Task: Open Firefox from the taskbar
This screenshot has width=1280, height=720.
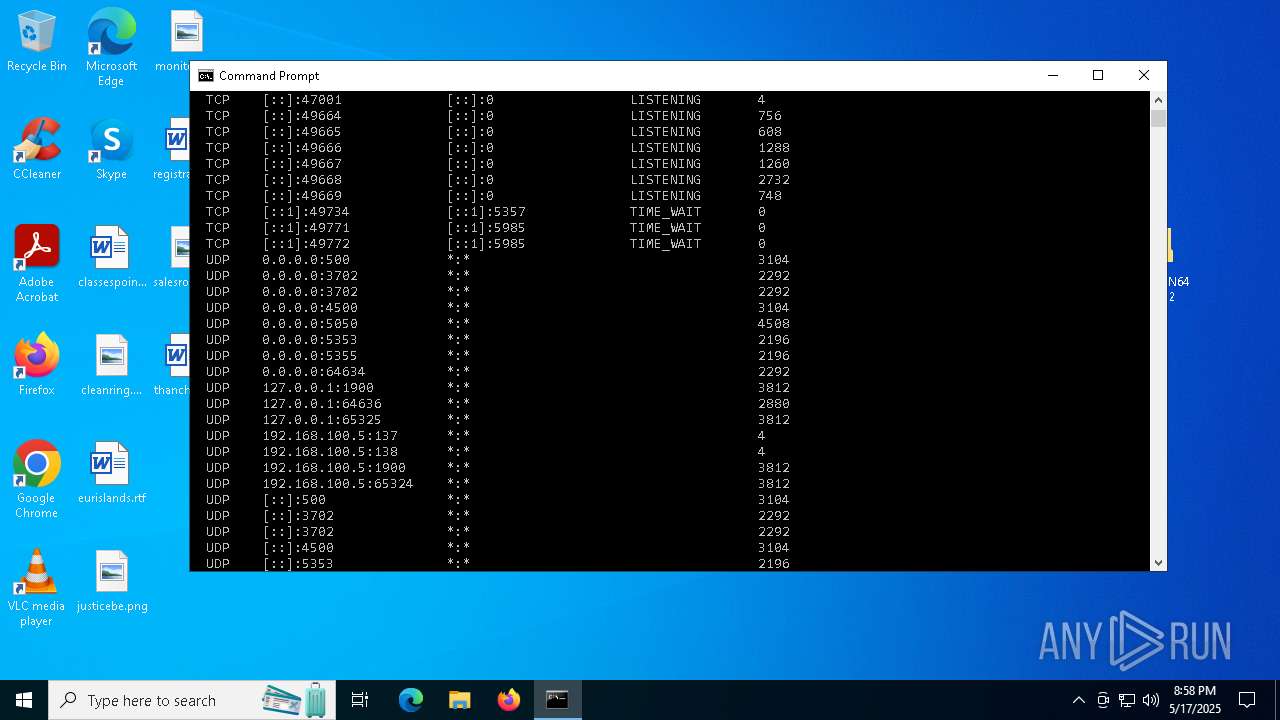Action: [x=508, y=700]
